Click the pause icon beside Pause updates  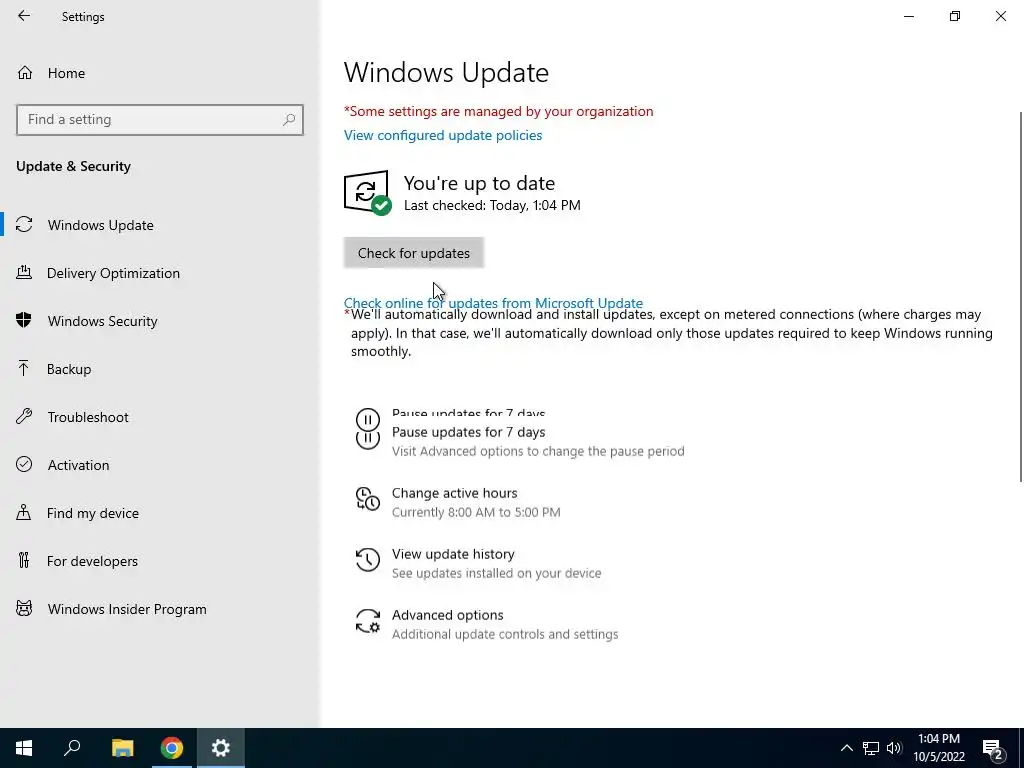(x=368, y=428)
